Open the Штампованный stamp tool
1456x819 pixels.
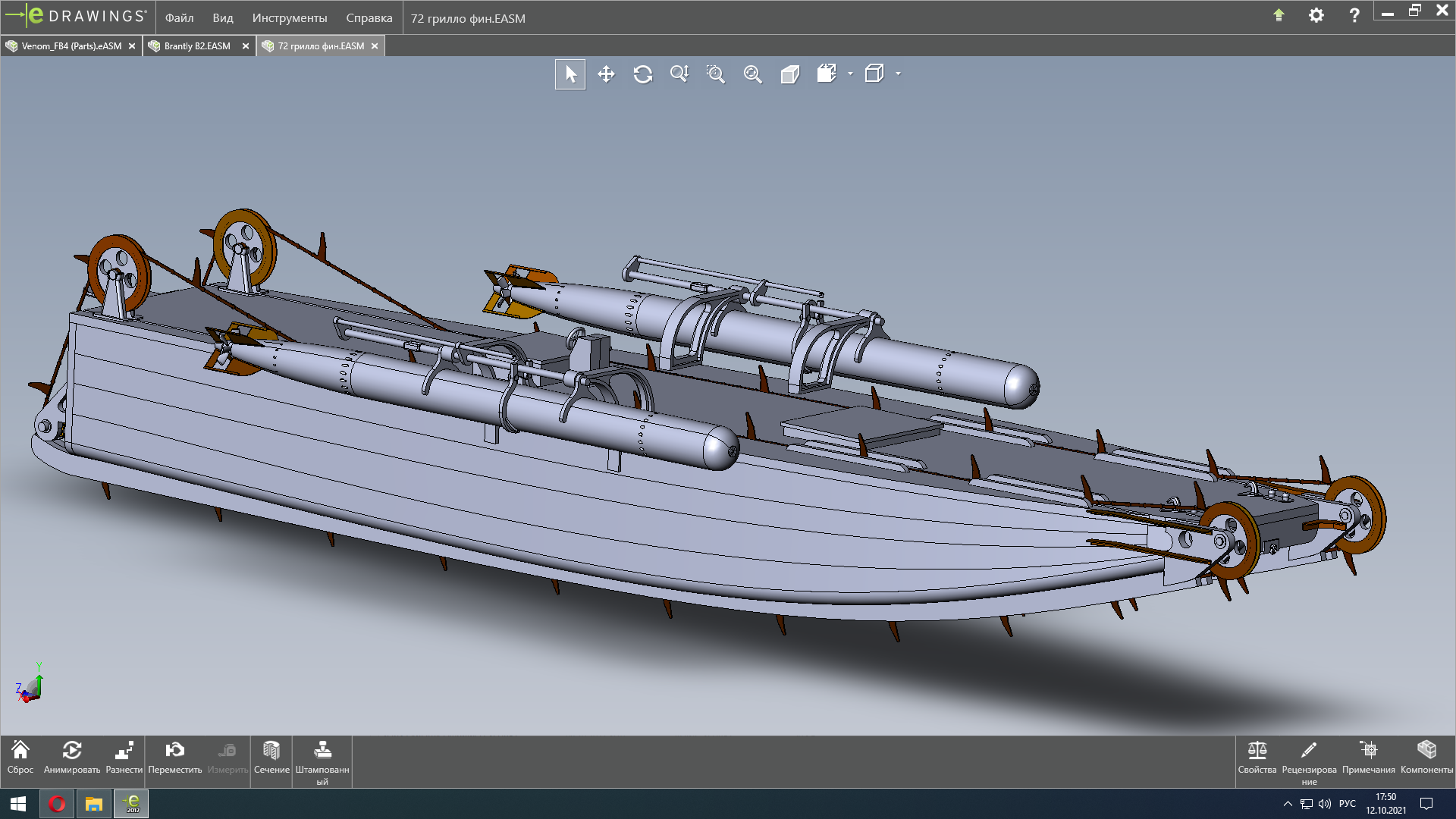pyautogui.click(x=322, y=762)
